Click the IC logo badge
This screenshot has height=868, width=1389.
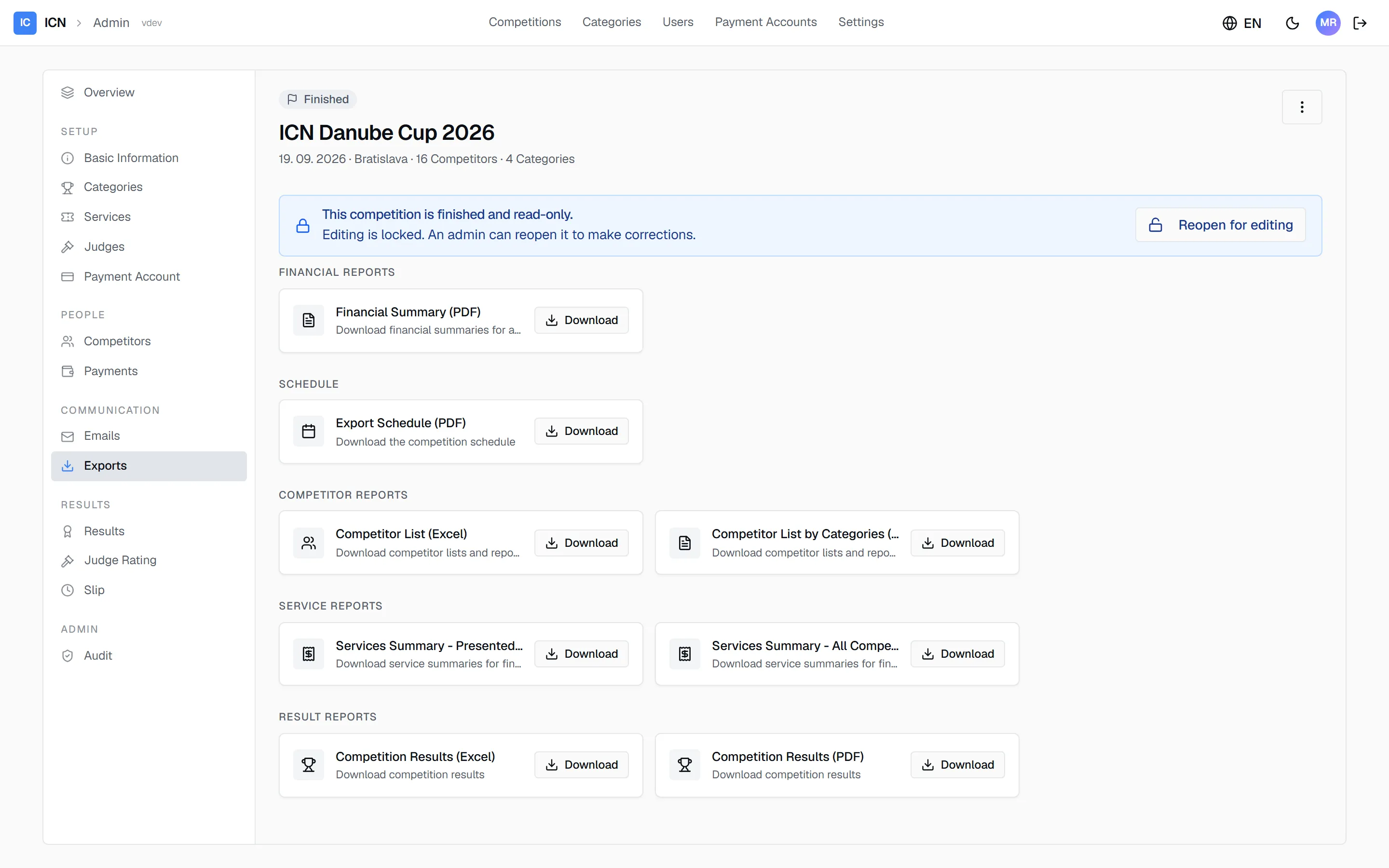point(25,23)
